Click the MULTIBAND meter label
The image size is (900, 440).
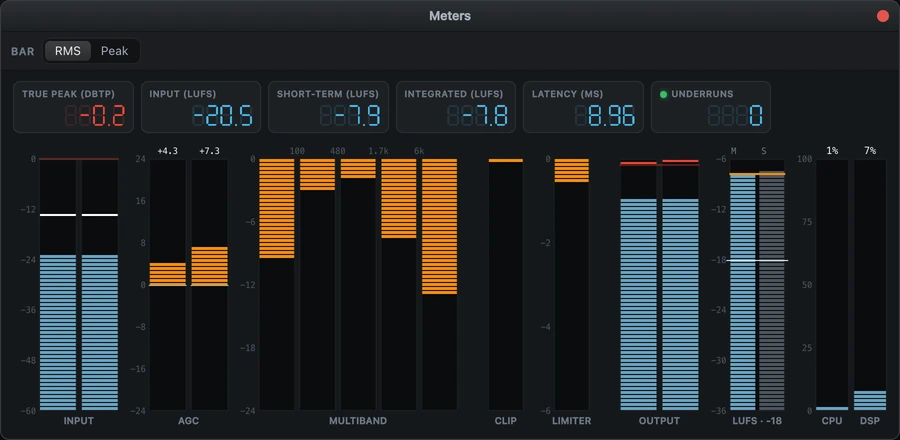tap(358, 421)
